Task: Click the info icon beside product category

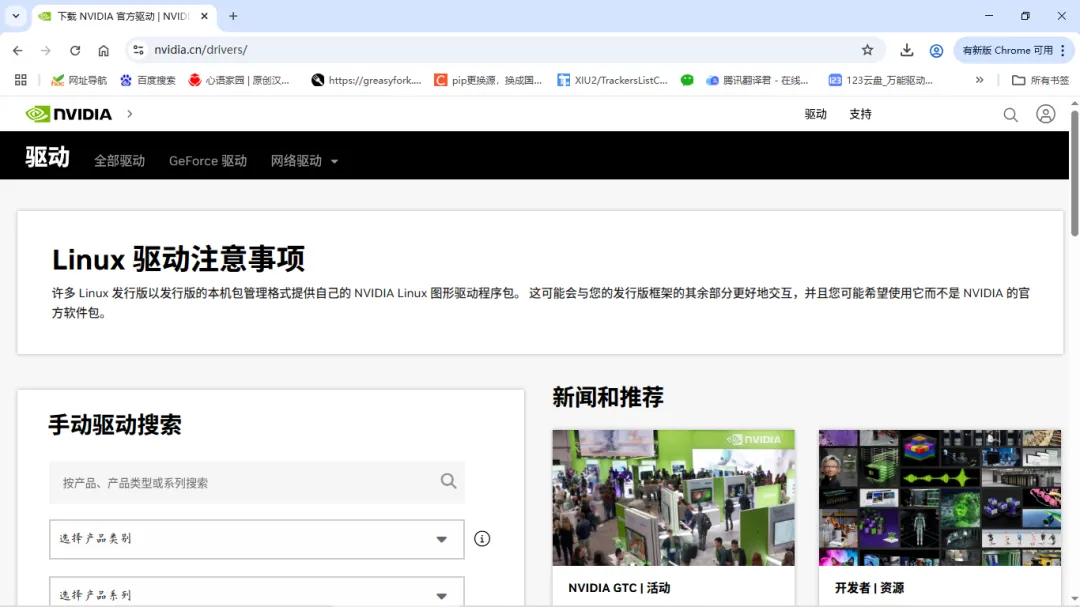Action: point(482,539)
